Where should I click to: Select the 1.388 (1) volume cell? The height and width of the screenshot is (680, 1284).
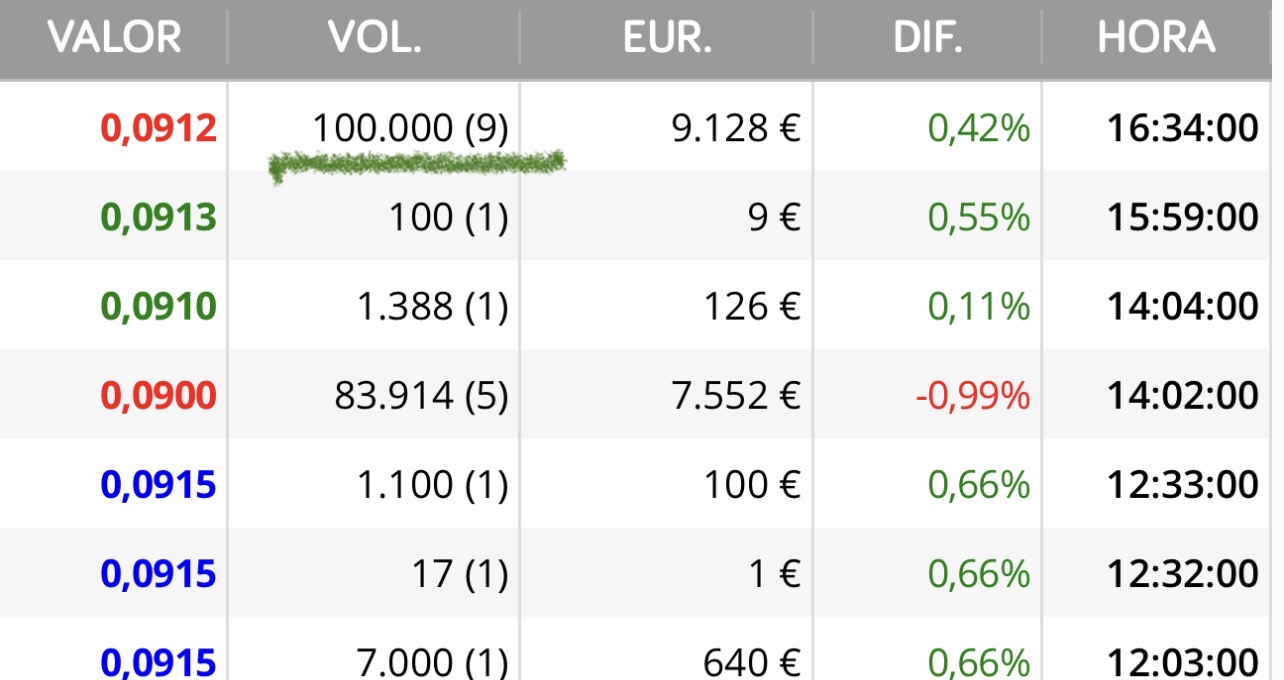point(433,307)
